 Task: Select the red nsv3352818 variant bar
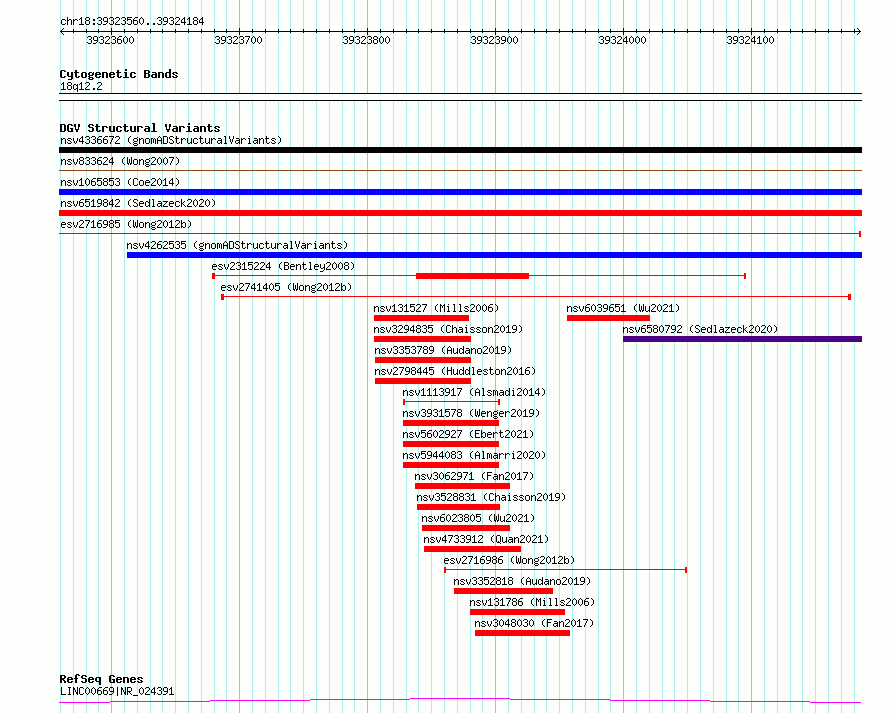[503, 591]
